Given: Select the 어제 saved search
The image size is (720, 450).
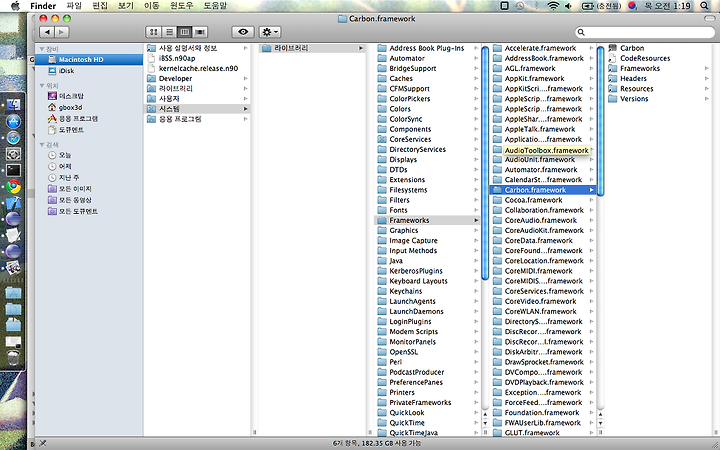Looking at the screenshot, I should [89, 166].
